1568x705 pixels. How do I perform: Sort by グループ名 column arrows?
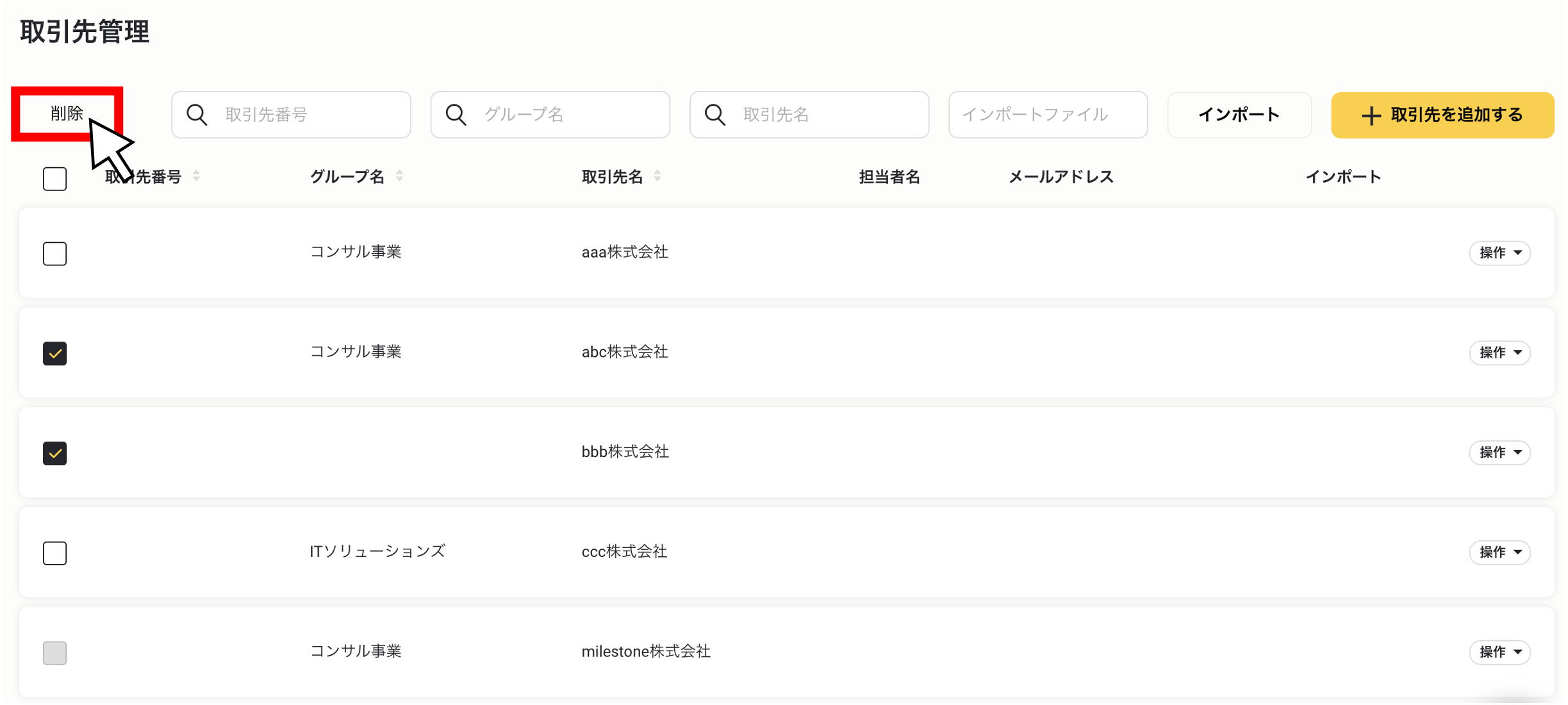pyautogui.click(x=399, y=176)
